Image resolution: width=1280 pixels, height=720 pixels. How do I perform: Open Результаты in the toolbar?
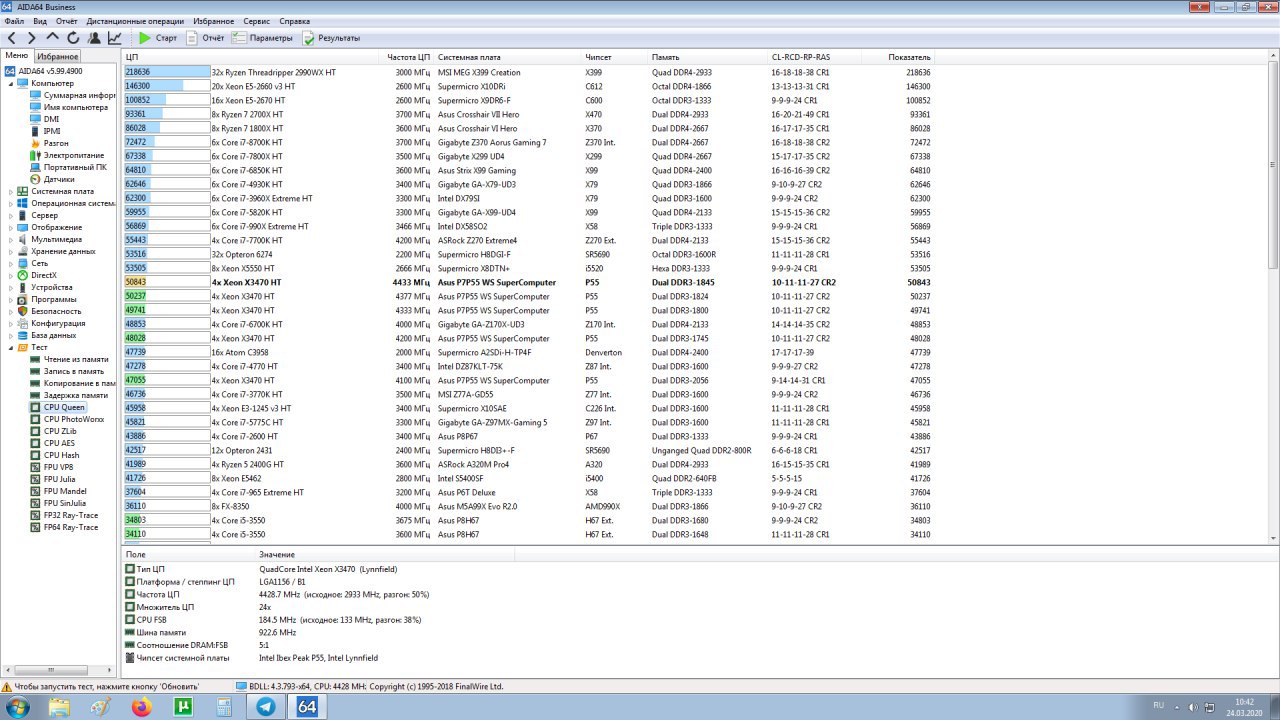click(x=331, y=38)
